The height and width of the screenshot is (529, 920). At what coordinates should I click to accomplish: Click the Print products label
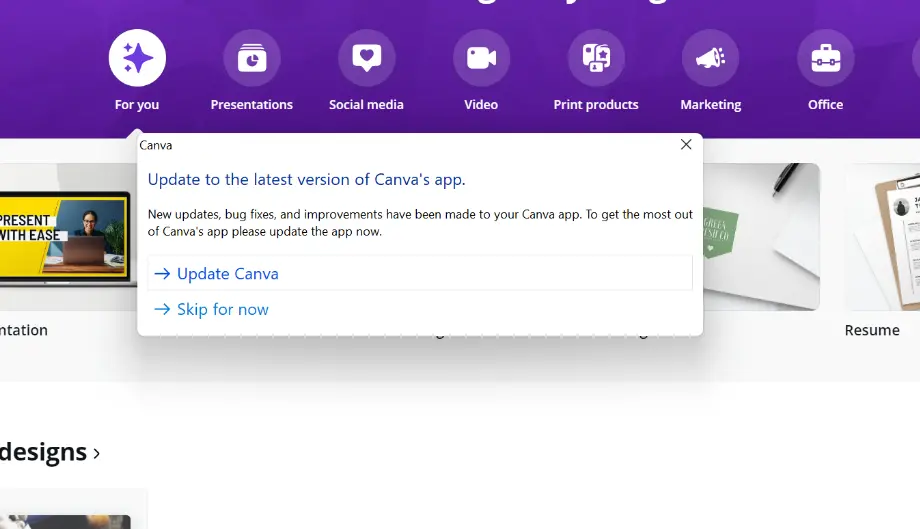[596, 104]
